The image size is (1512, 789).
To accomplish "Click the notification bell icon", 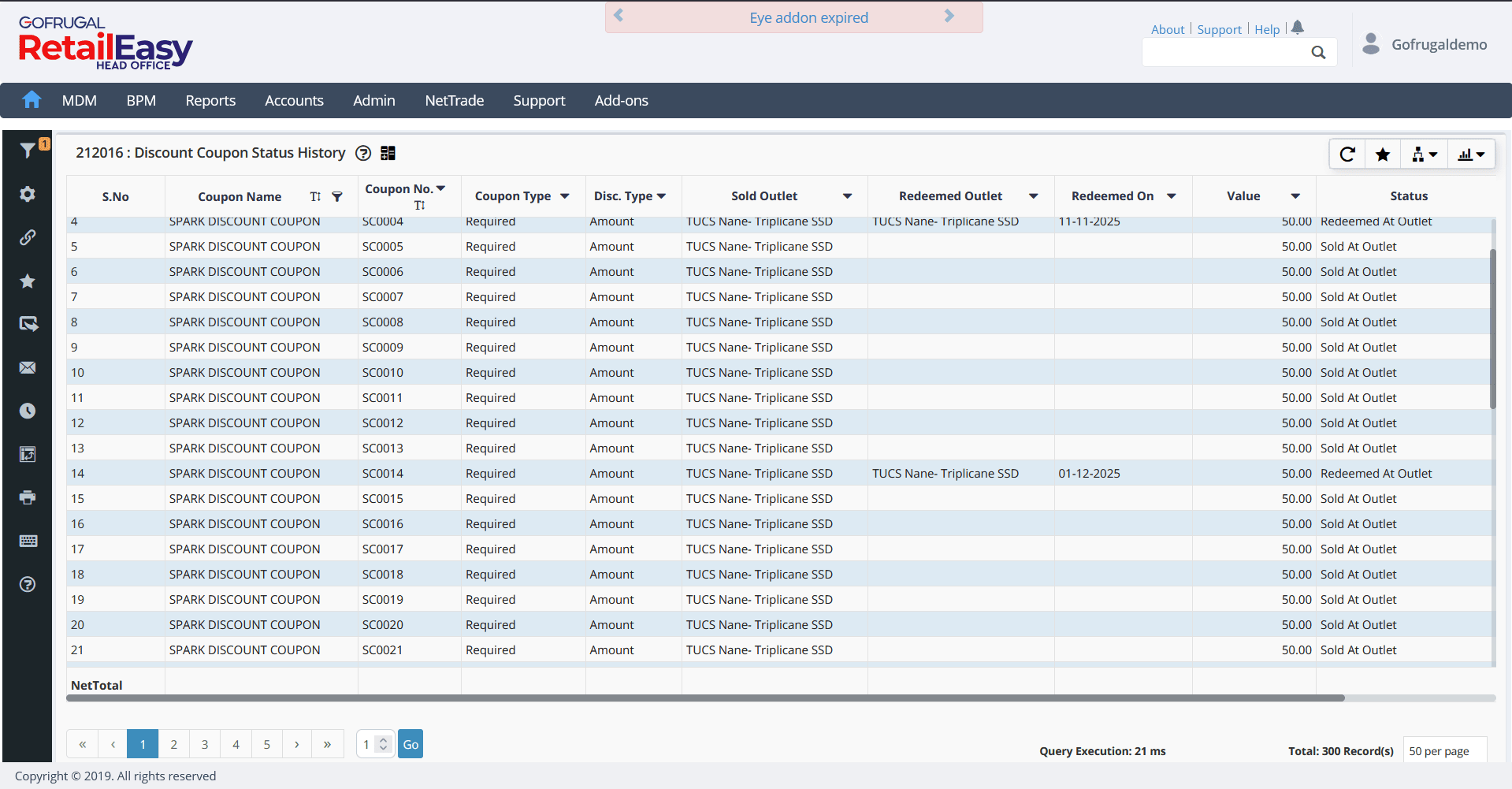I will [1298, 28].
